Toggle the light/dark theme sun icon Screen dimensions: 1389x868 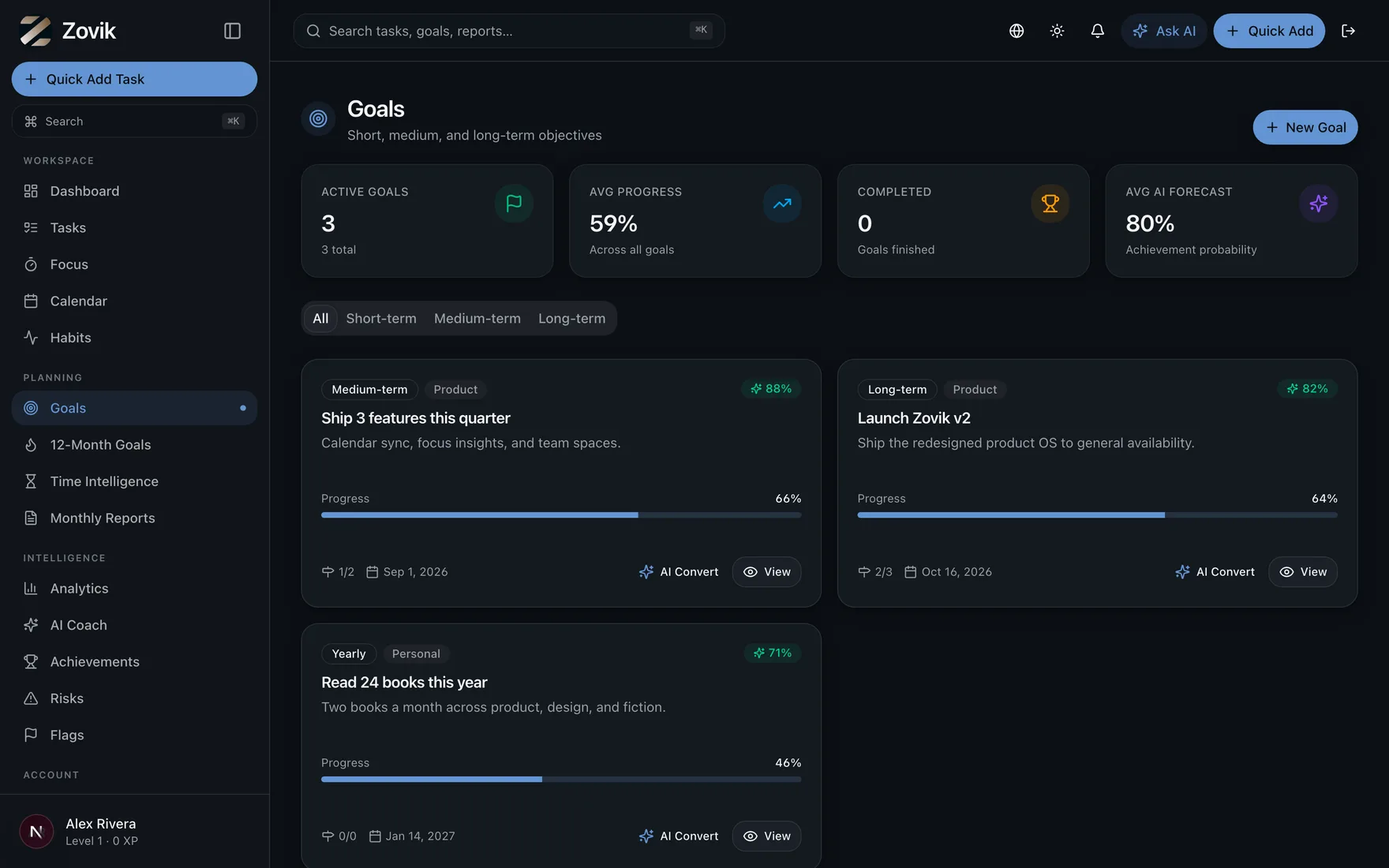click(x=1057, y=31)
